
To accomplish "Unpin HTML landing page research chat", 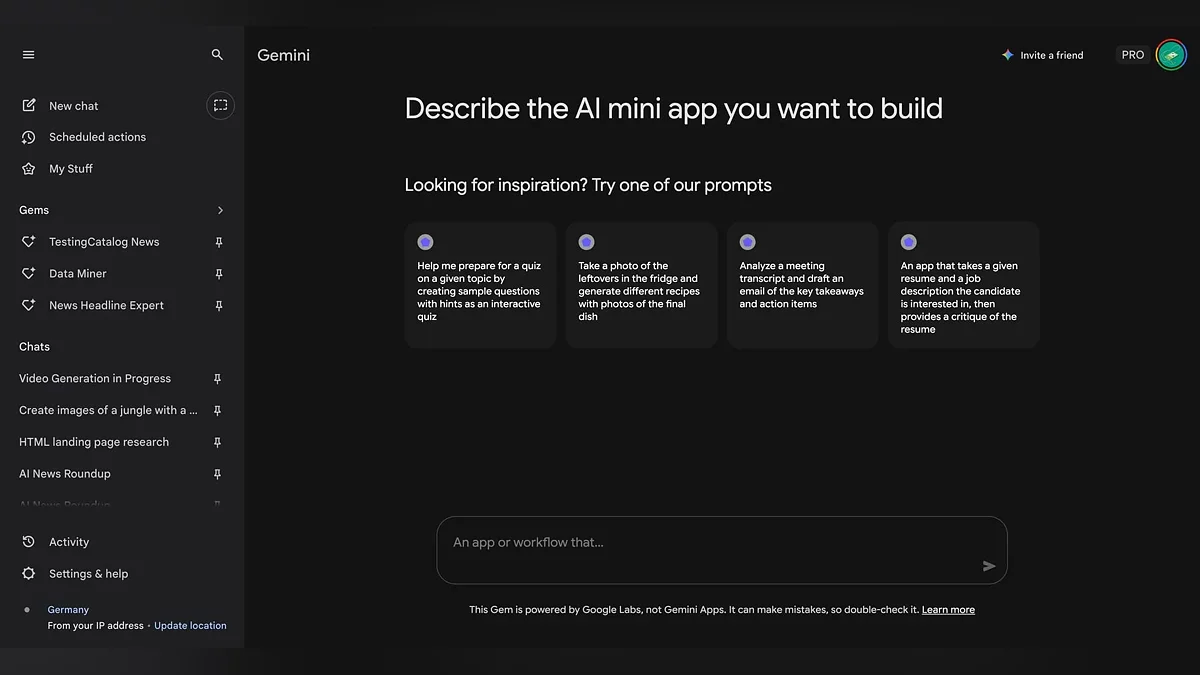I will click(218, 442).
